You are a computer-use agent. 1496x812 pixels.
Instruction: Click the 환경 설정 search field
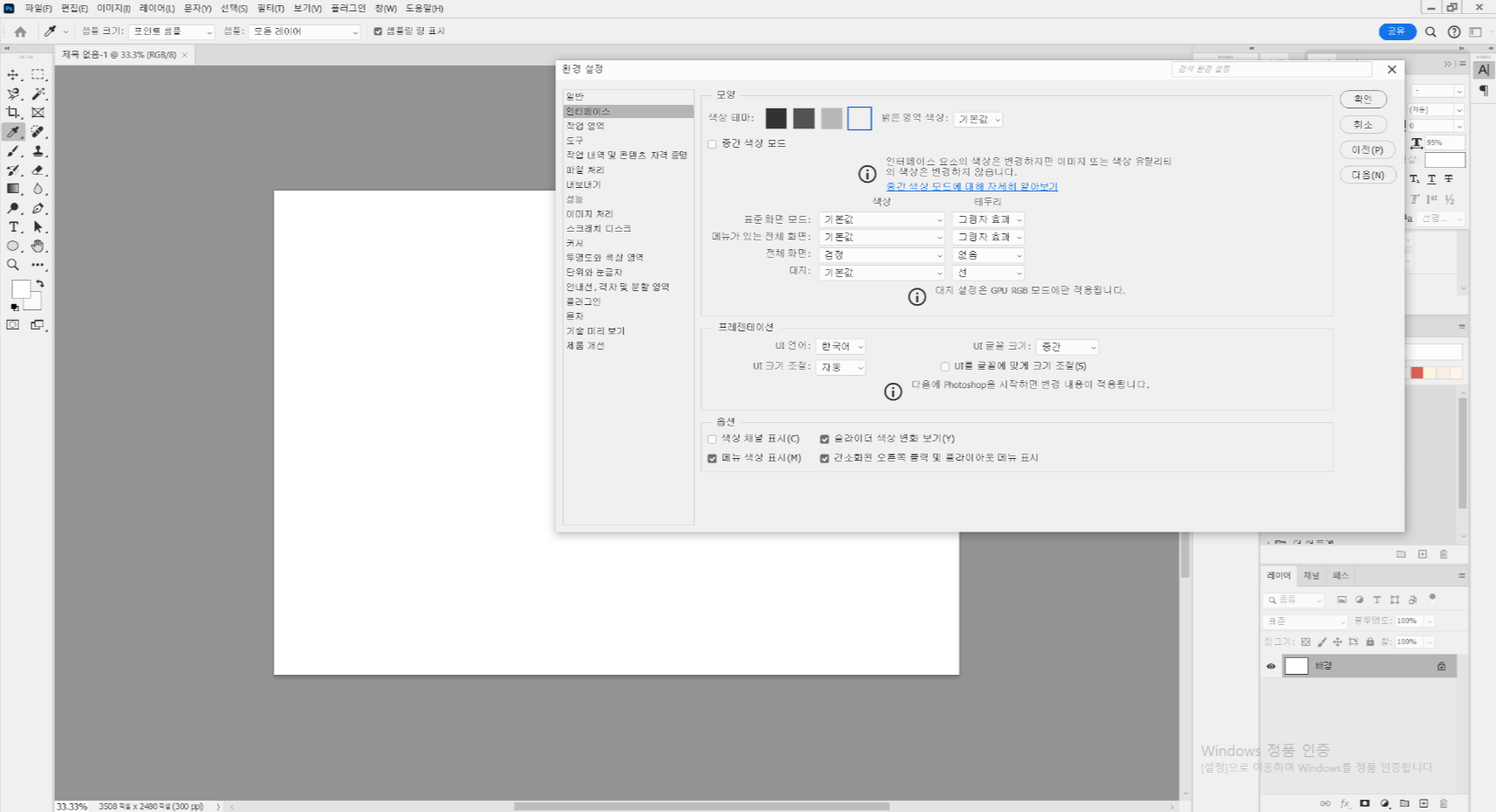point(1271,69)
